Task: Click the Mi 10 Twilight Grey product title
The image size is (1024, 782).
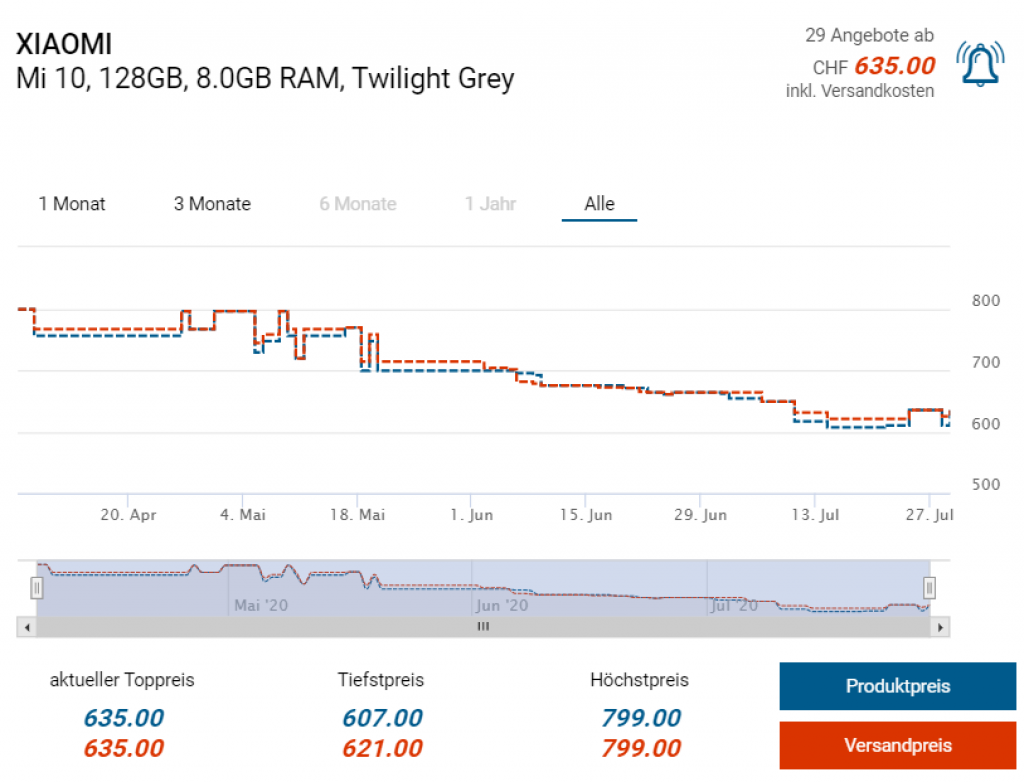Action: click(265, 78)
